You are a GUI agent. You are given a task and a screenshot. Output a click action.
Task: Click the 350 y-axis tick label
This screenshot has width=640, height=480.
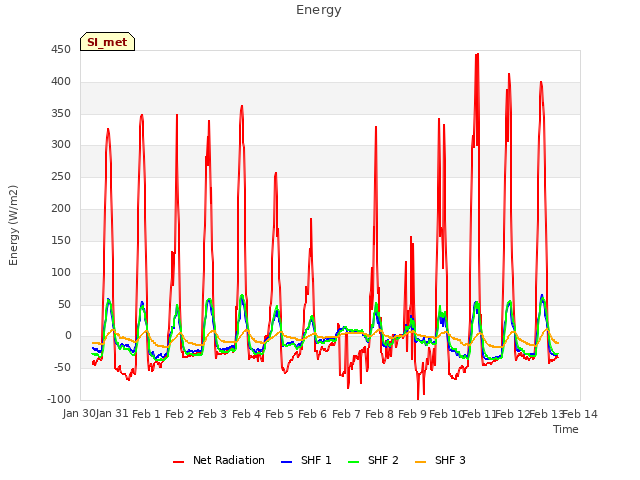point(61,113)
